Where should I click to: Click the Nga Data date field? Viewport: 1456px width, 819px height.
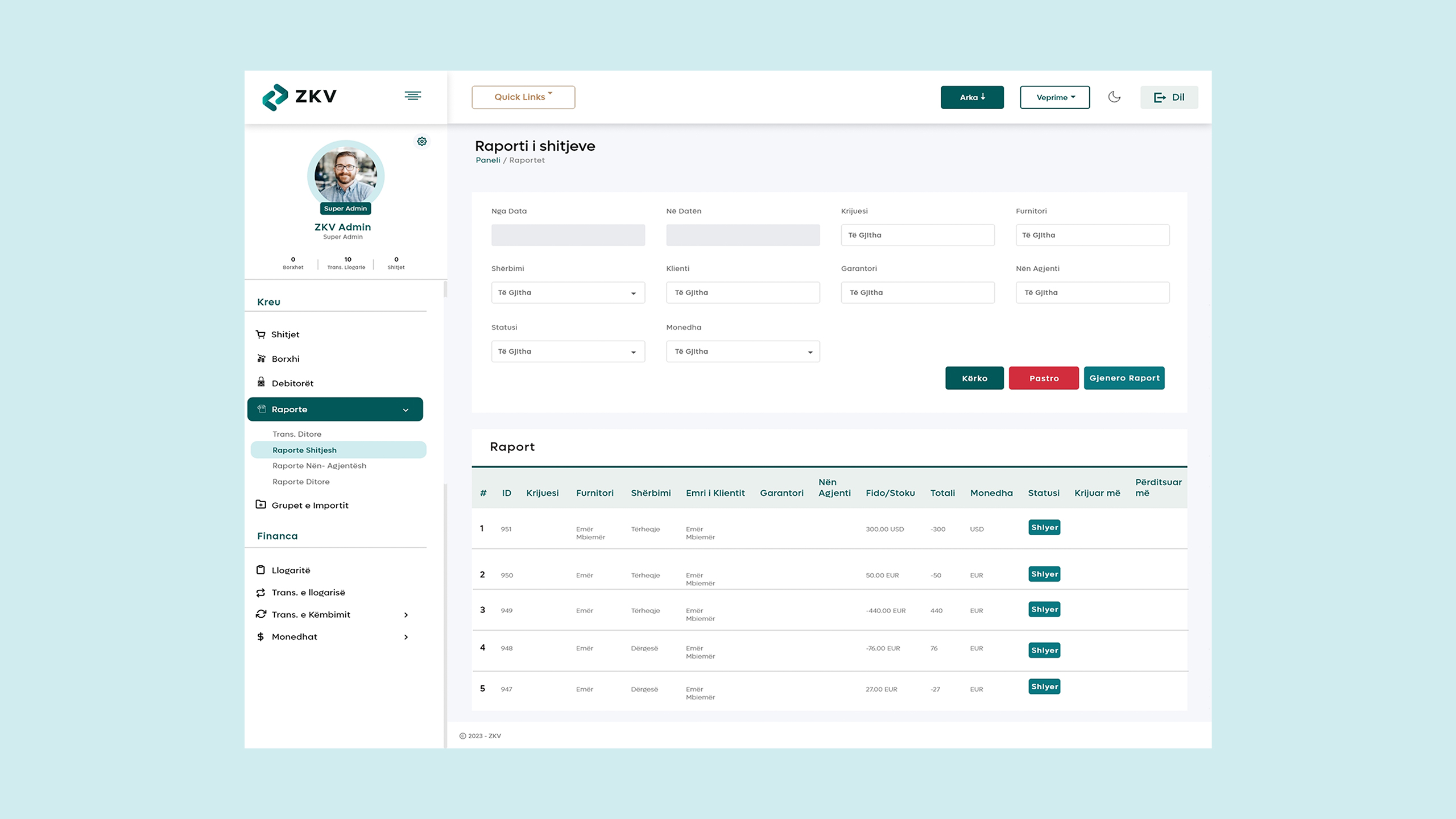pos(568,235)
